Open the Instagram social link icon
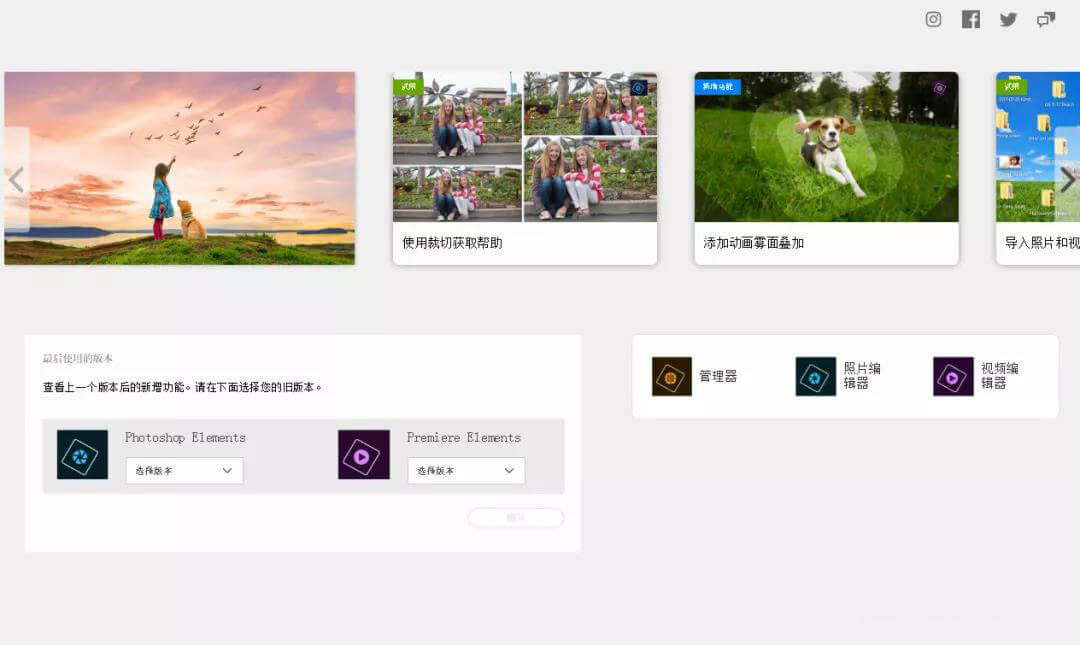Screen dimensions: 1080x645 933,19
